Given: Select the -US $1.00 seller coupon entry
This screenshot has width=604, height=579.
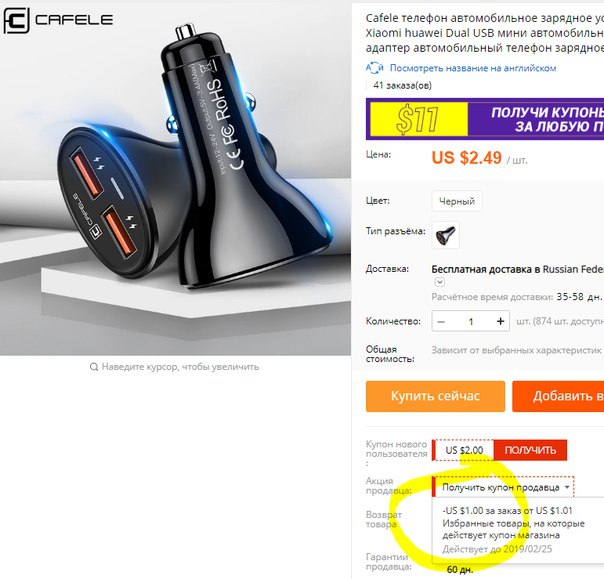Looking at the screenshot, I should tap(514, 530).
